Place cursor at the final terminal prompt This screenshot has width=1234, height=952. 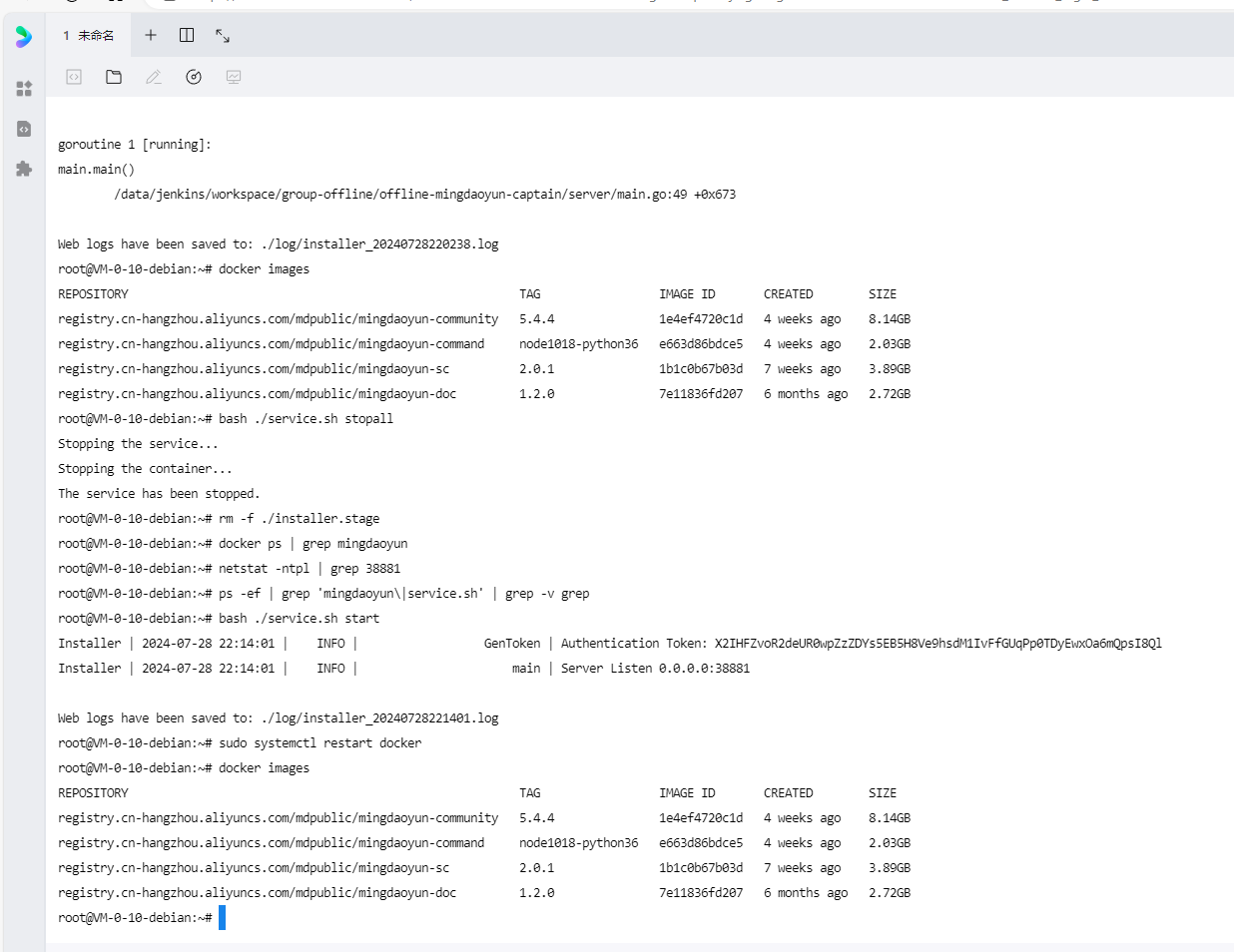coord(222,917)
